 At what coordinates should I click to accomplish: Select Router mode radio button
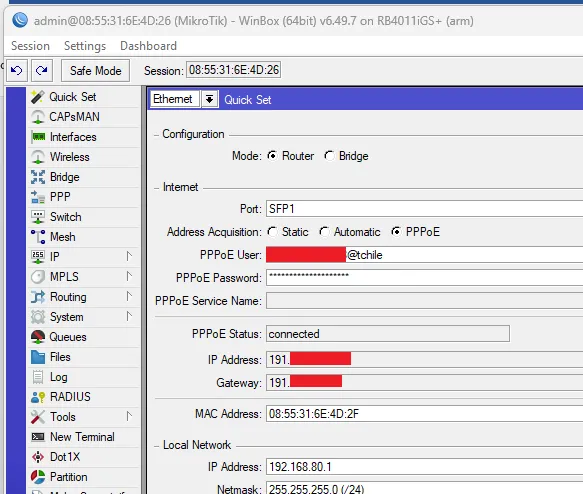(273, 156)
